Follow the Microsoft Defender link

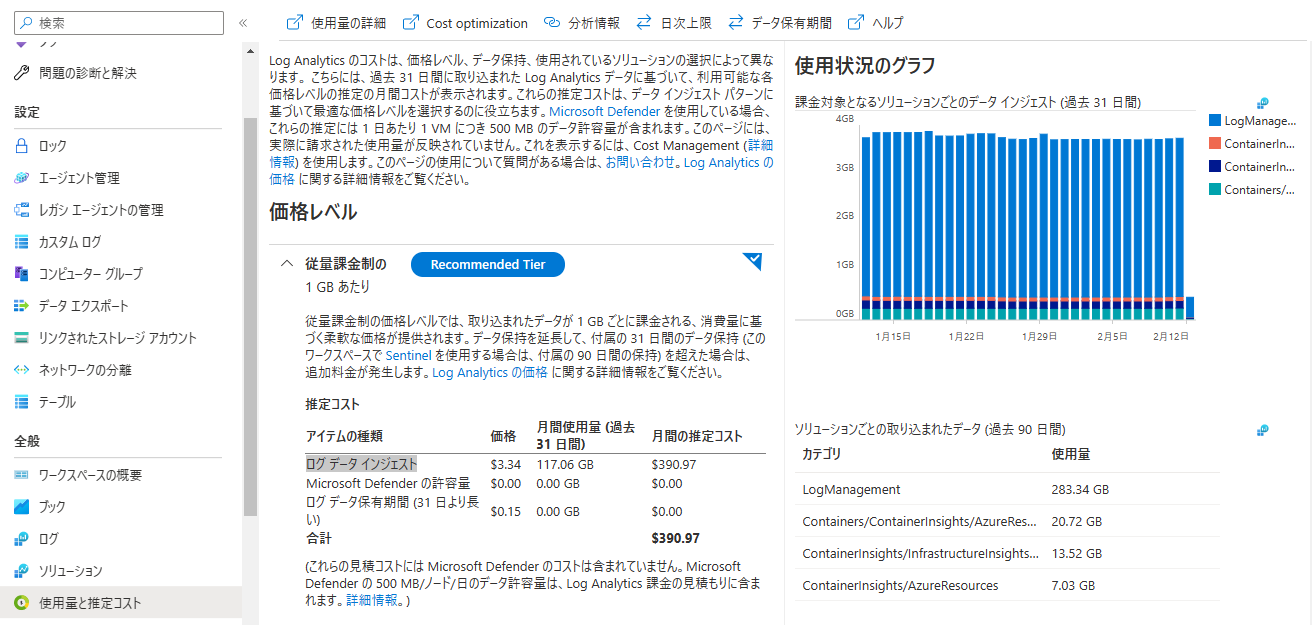pyautogui.click(x=605, y=111)
